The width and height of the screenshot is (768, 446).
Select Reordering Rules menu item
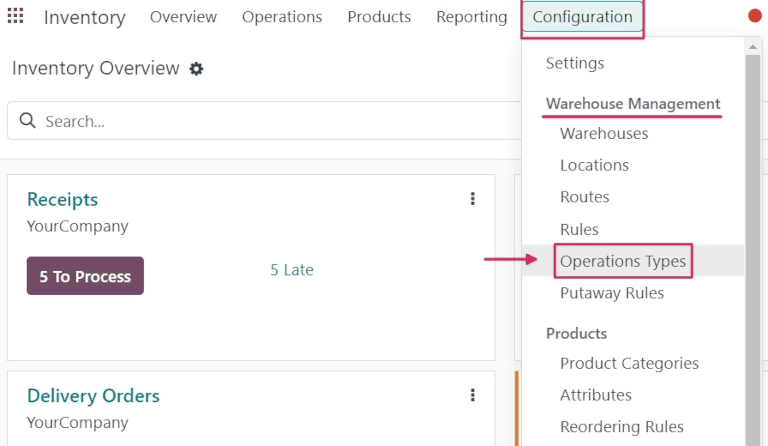622,427
